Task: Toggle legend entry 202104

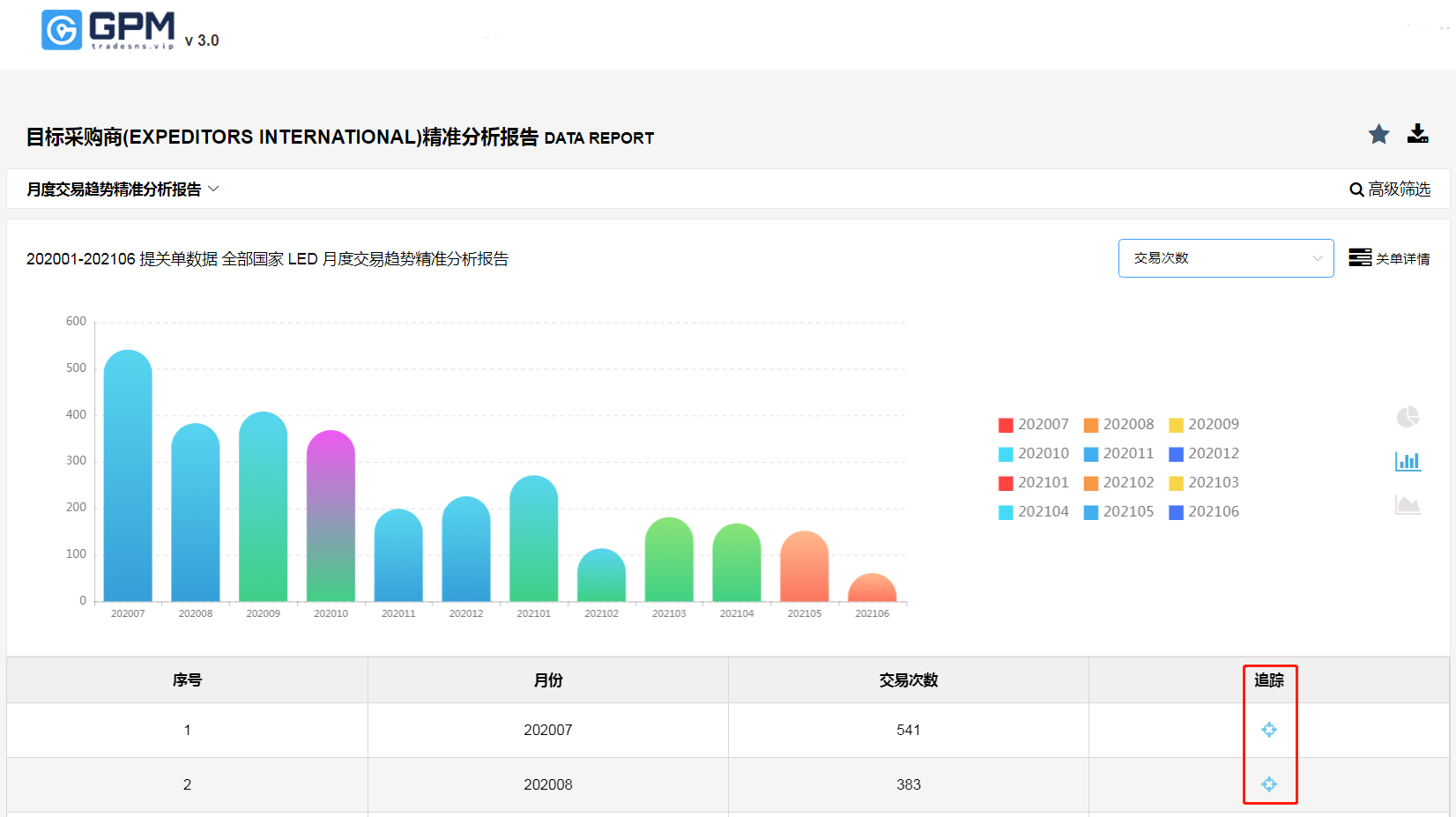Action: click(x=1034, y=512)
